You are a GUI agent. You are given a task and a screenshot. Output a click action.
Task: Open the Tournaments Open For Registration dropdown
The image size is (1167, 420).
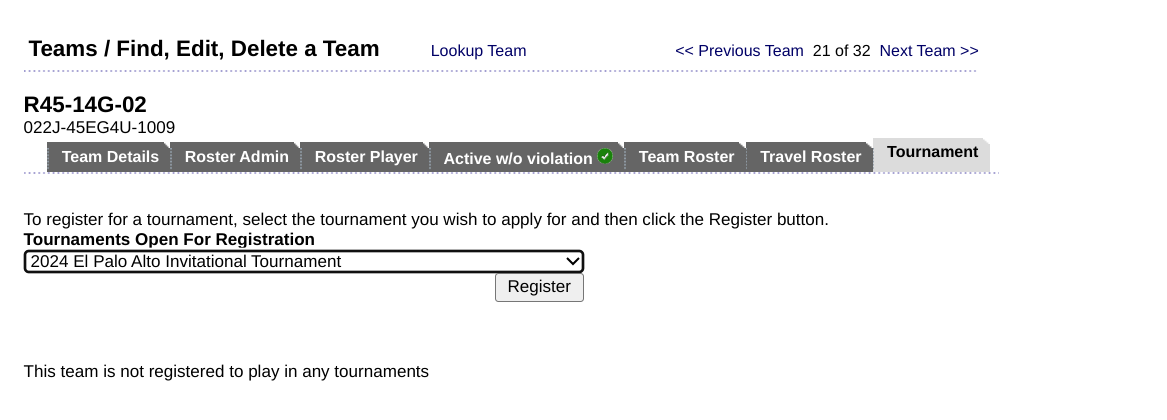click(304, 262)
